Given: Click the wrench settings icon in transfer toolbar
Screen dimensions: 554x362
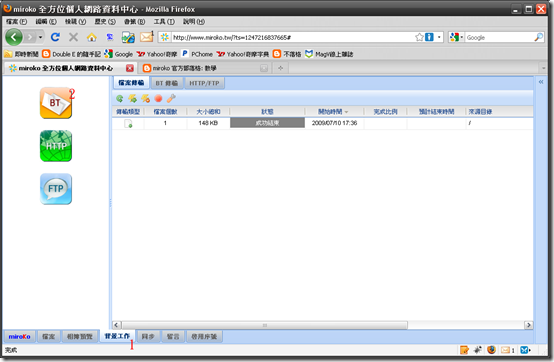Looking at the screenshot, I should (171, 99).
